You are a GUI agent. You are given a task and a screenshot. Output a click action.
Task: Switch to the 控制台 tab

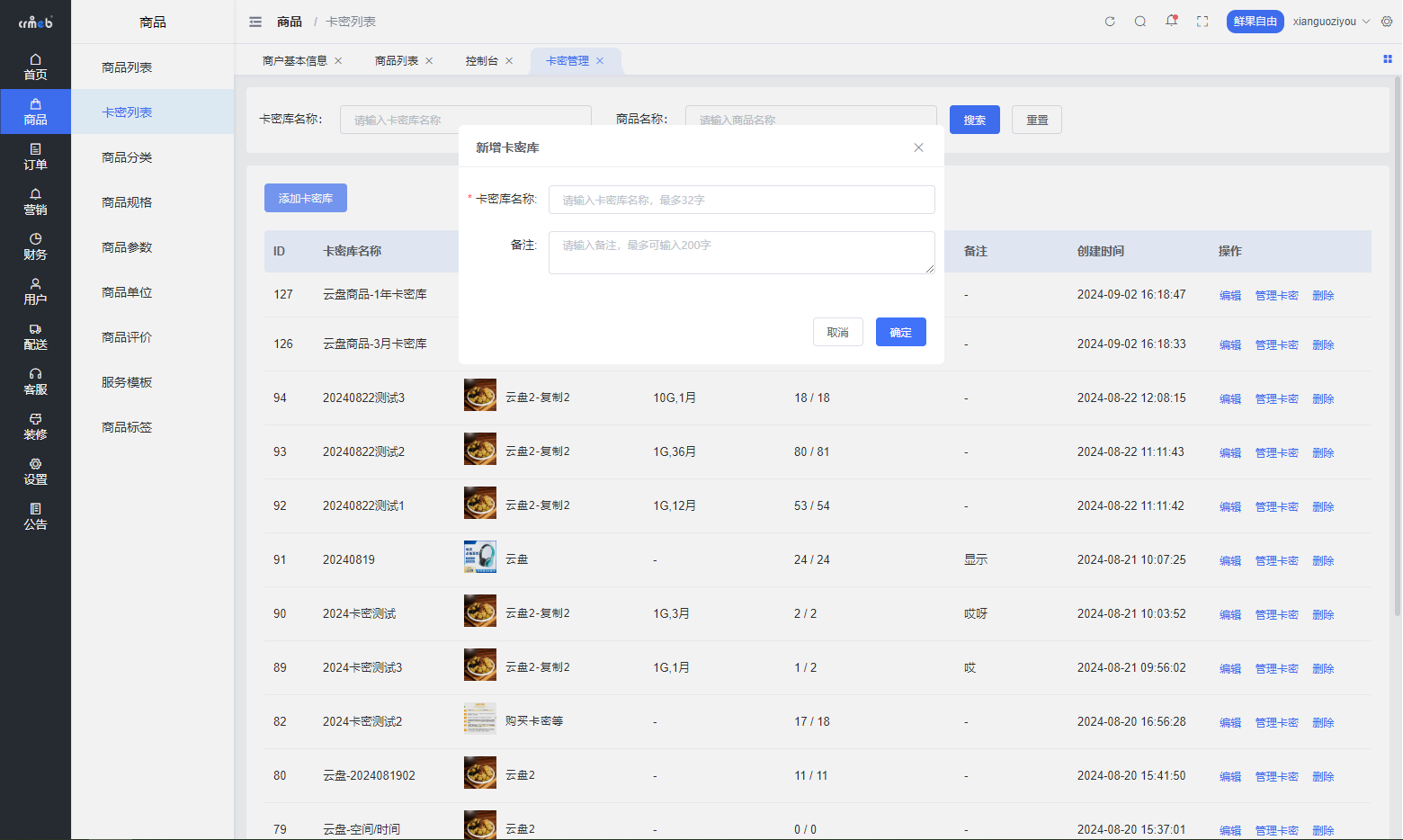[x=482, y=60]
